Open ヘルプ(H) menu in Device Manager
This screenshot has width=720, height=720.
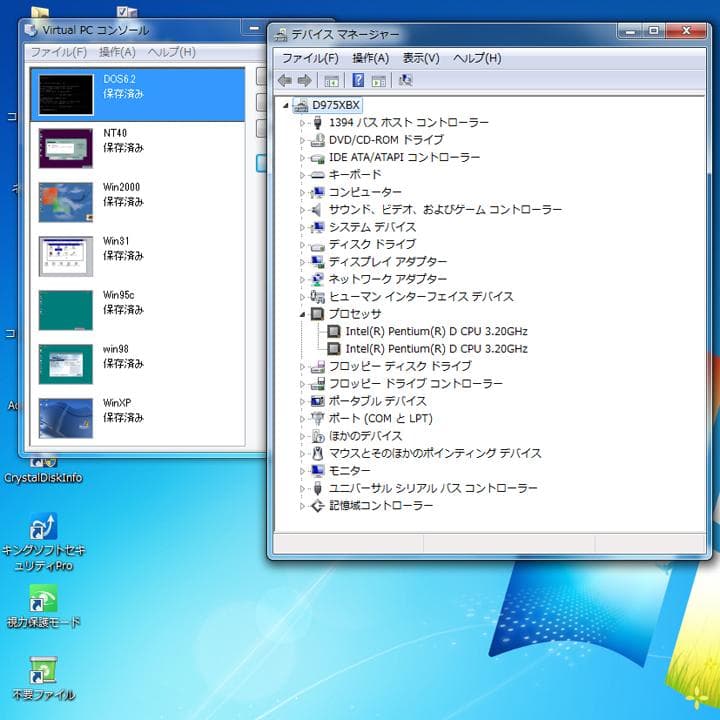click(477, 58)
